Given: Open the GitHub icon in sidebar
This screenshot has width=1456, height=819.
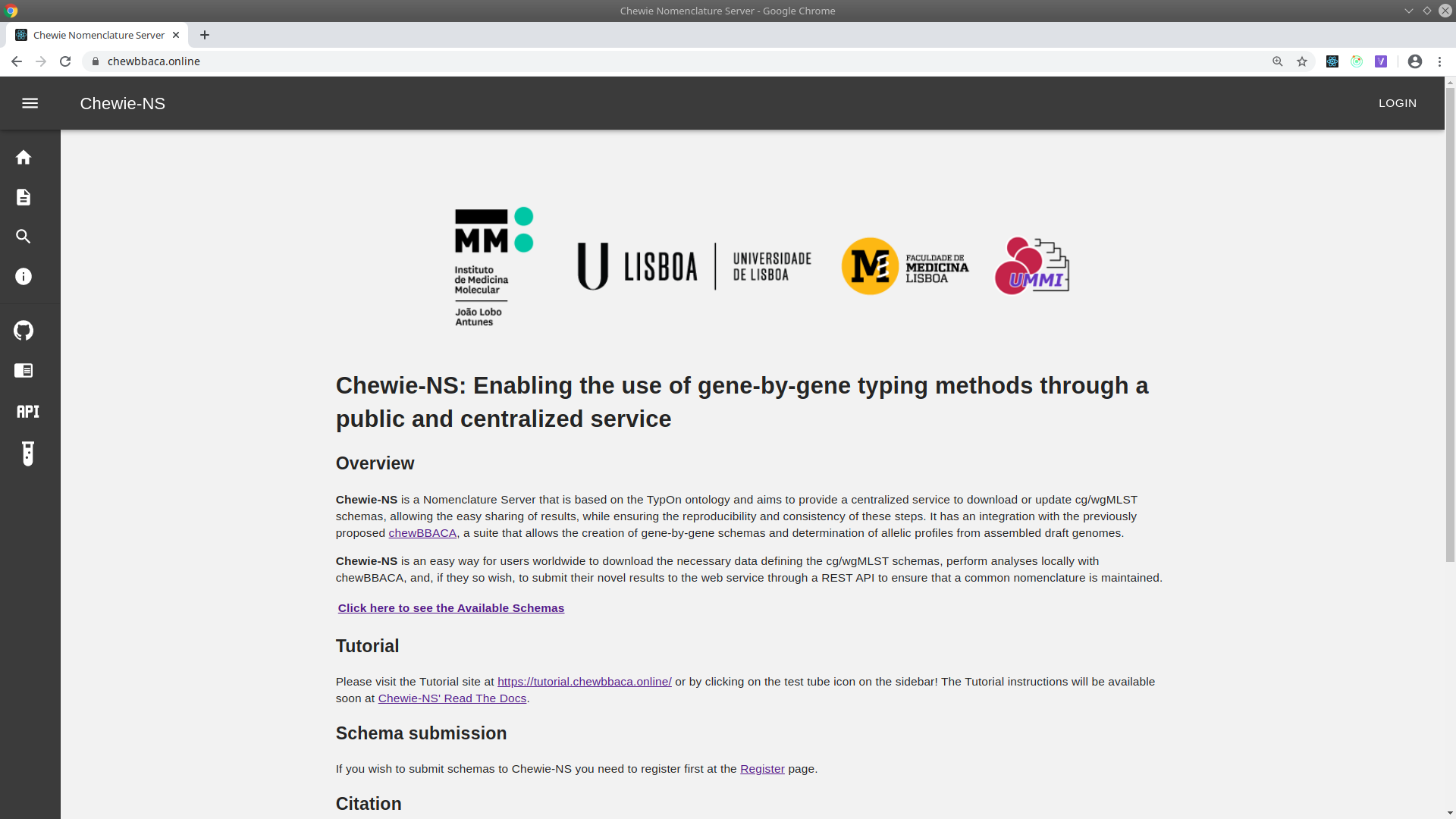Looking at the screenshot, I should [24, 331].
